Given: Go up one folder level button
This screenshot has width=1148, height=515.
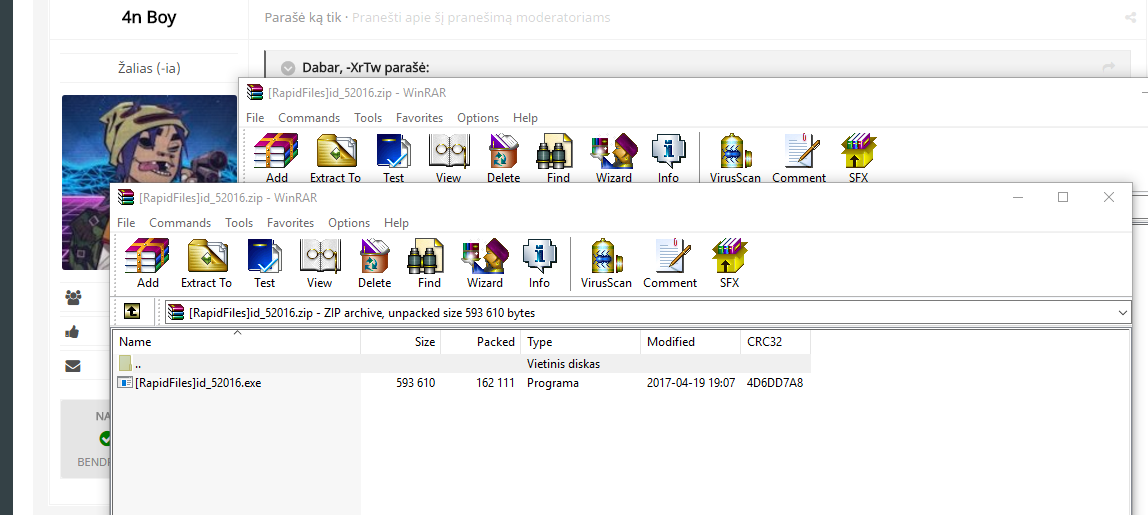Looking at the screenshot, I should click(x=131, y=312).
